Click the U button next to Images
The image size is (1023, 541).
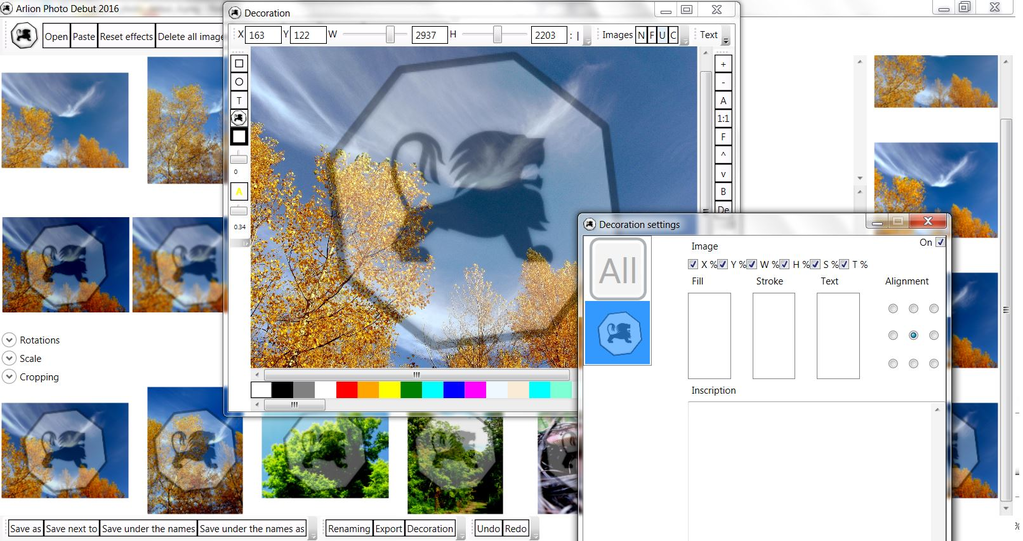point(662,35)
